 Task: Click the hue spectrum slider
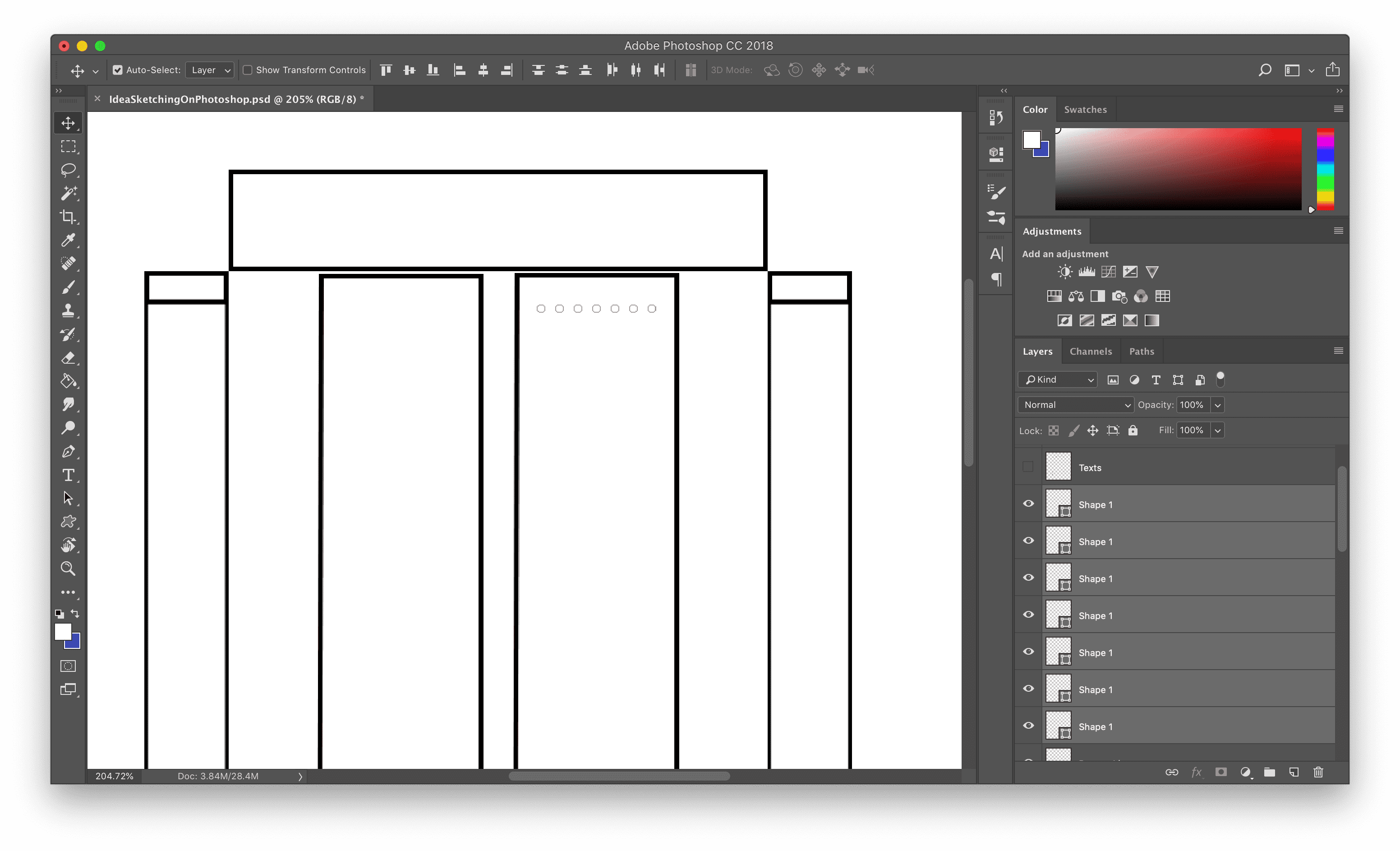click(1325, 169)
